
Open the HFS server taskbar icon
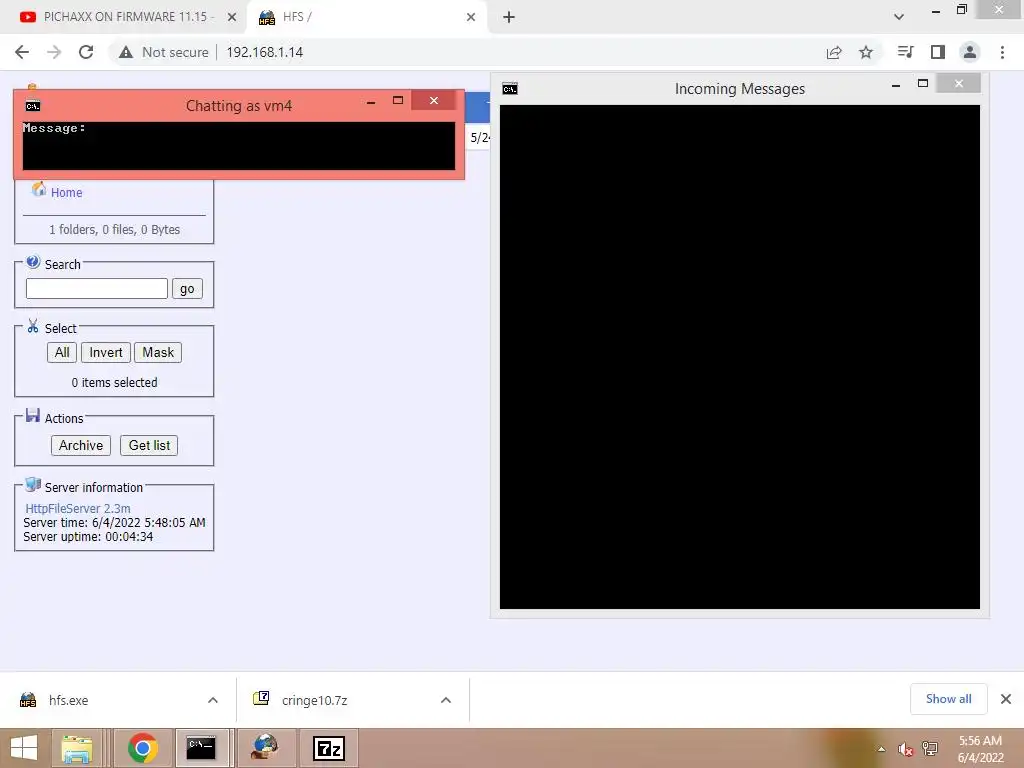pyautogui.click(x=264, y=748)
